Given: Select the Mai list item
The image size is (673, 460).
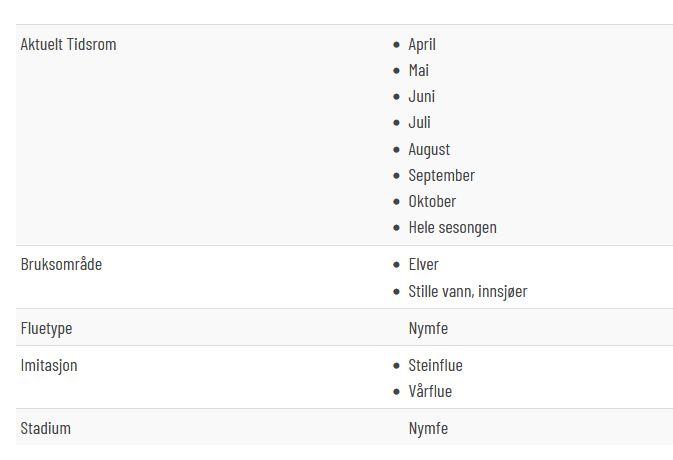Looking at the screenshot, I should [418, 70].
